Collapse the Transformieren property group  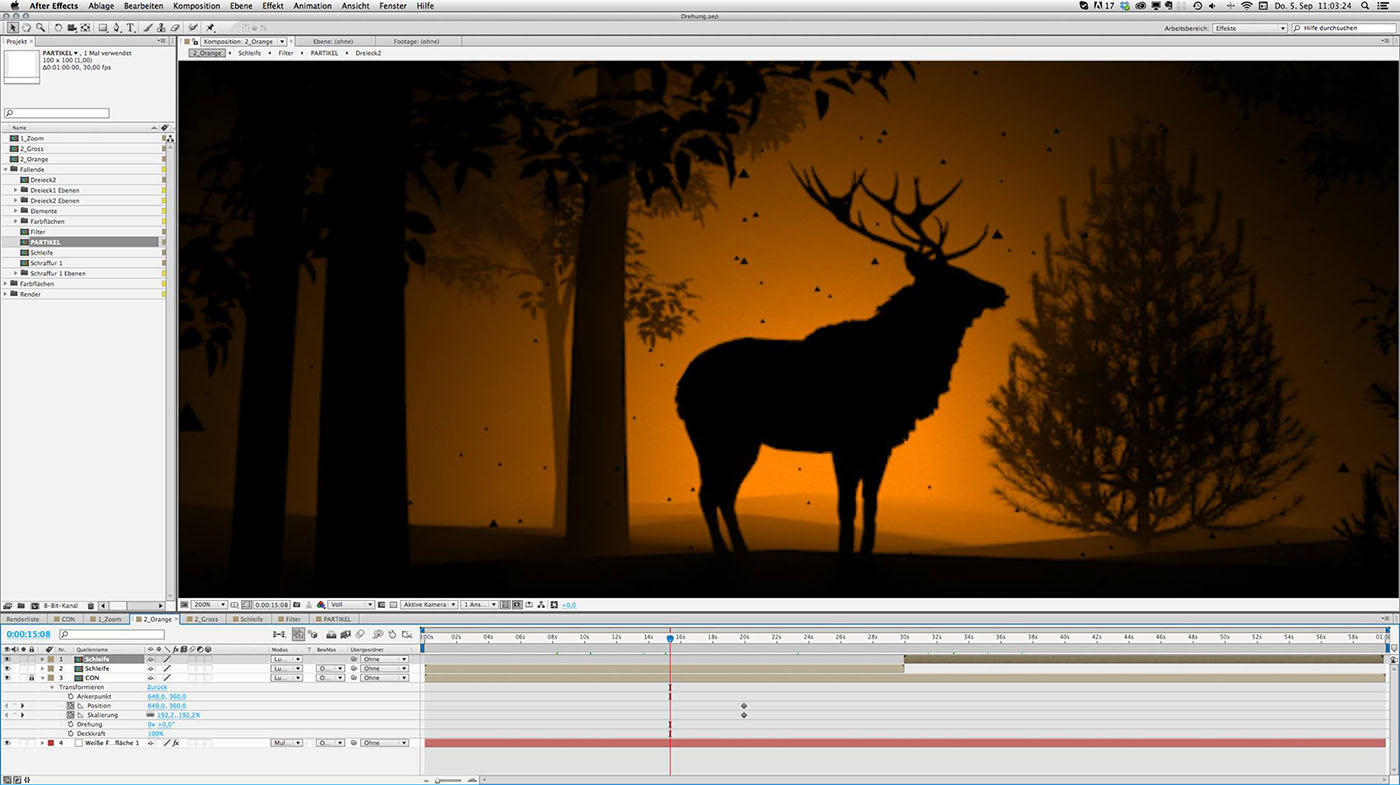coord(52,687)
